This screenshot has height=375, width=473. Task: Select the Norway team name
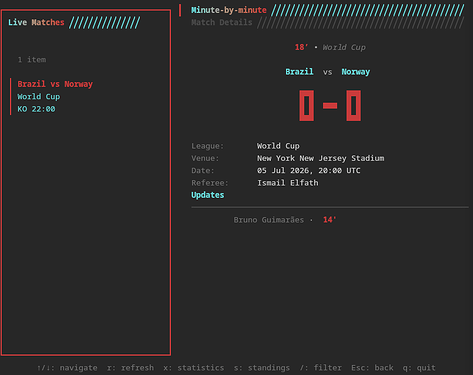[356, 72]
